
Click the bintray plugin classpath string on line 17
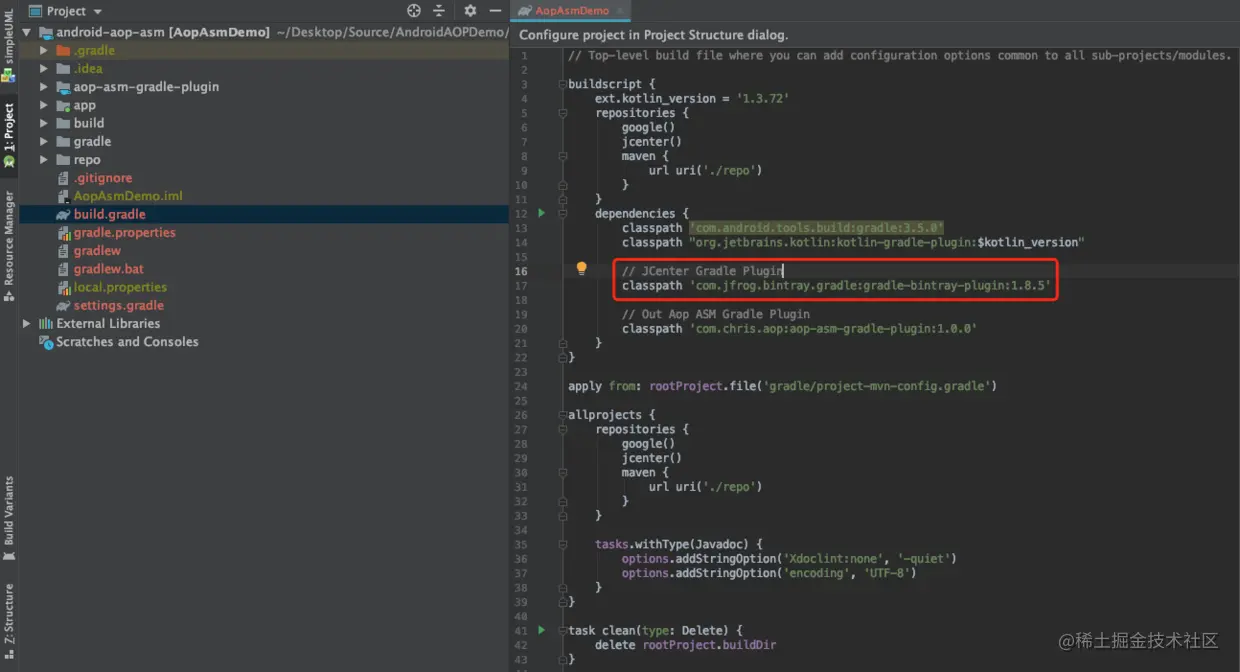(x=869, y=285)
